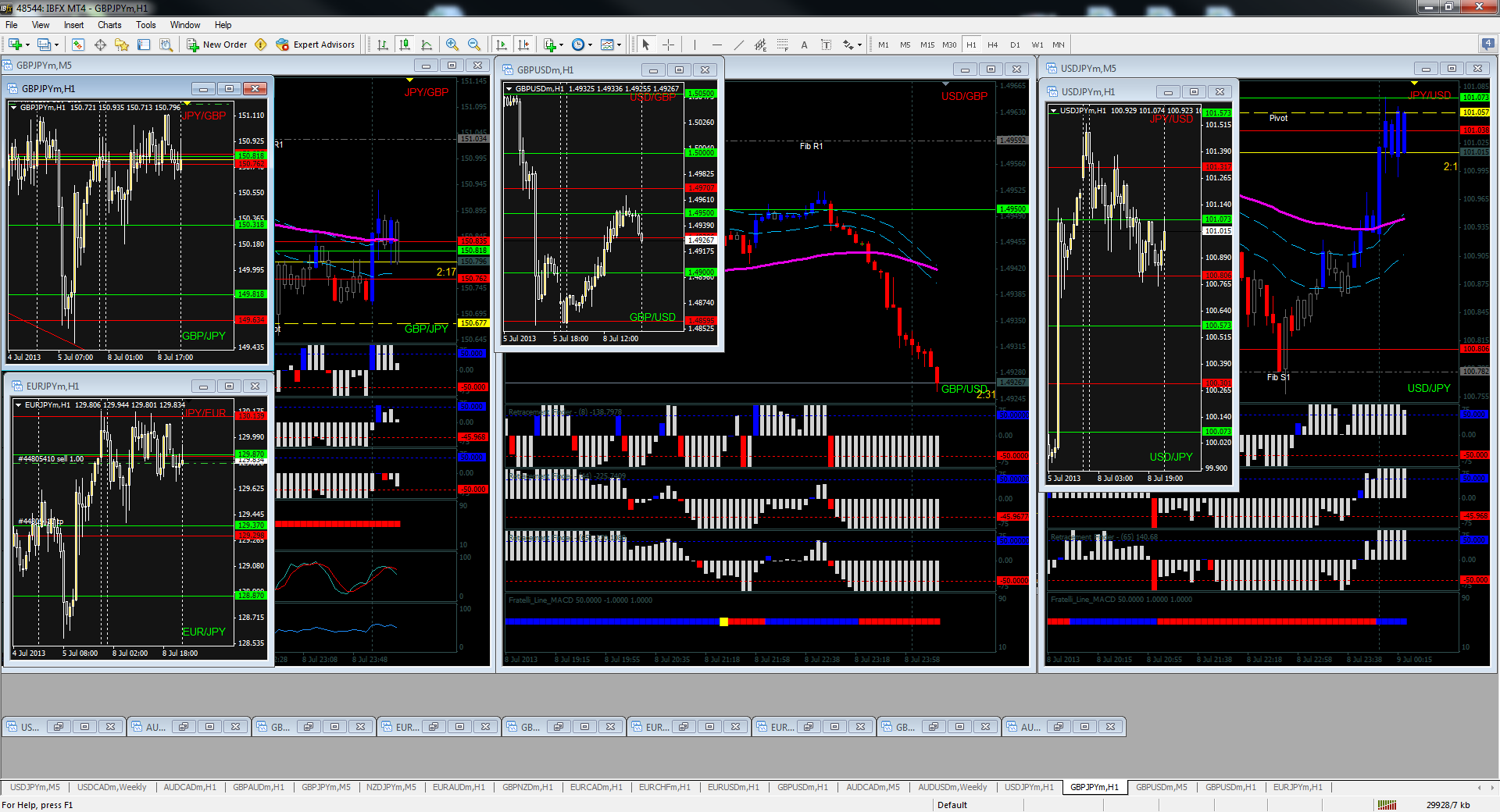Open the Strategy Tester icon
The width and height of the screenshot is (1500, 812).
pos(166,45)
